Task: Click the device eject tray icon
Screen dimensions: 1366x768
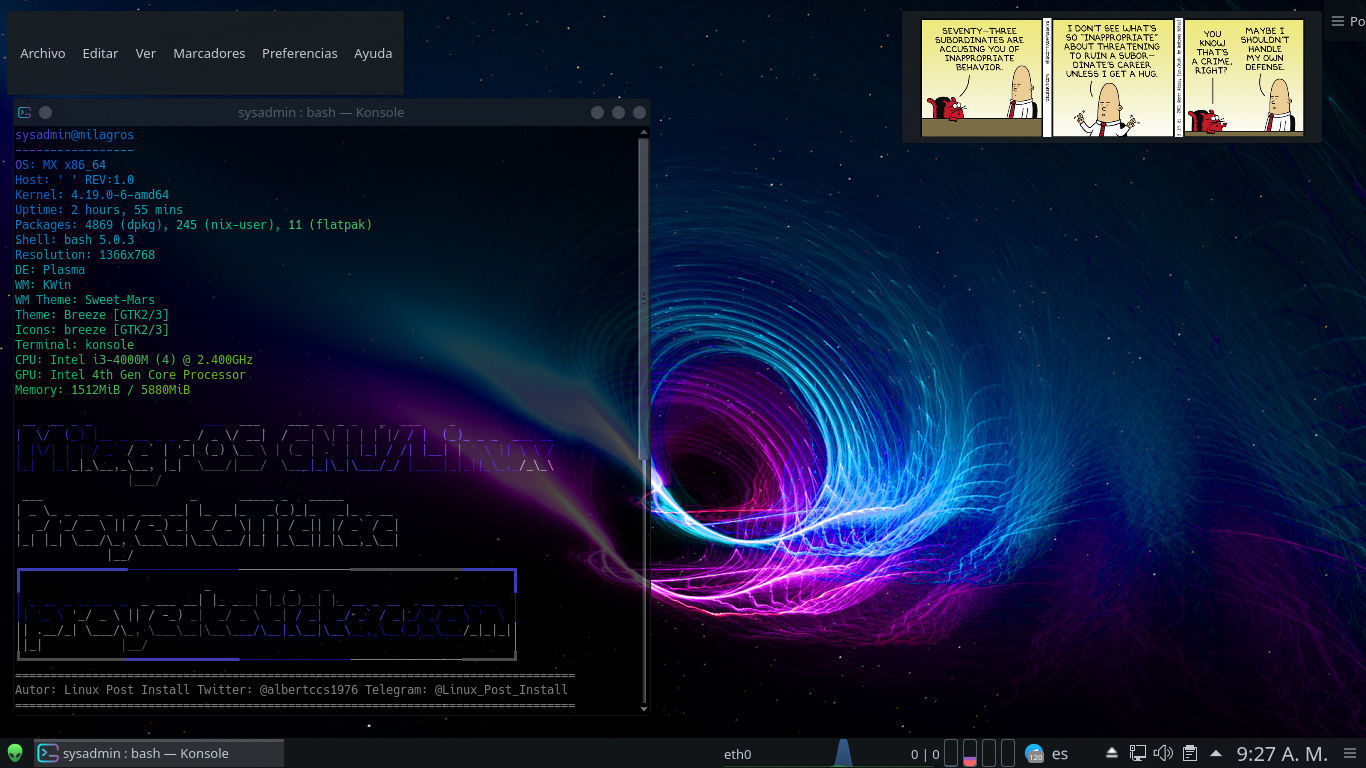Action: coord(1112,753)
